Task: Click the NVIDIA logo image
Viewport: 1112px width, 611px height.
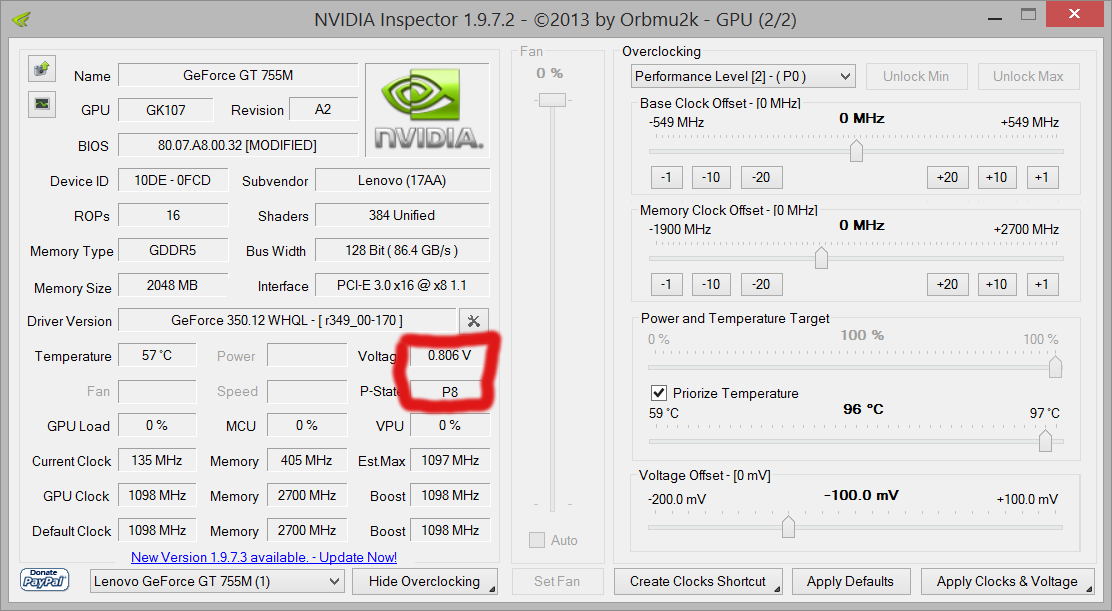Action: coord(427,110)
